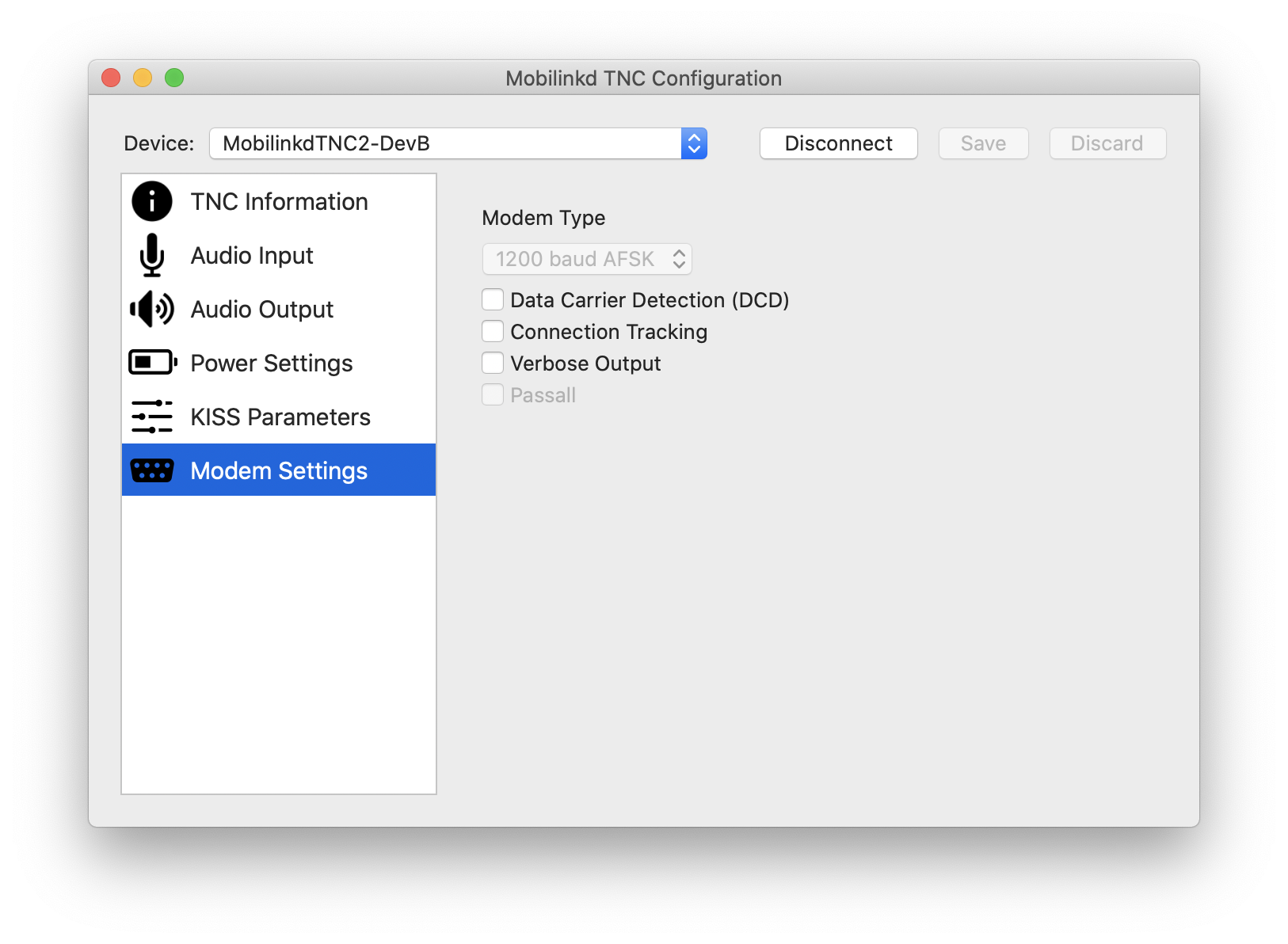Open the TNC Information section
This screenshot has height=944, width=1288.
[x=279, y=201]
